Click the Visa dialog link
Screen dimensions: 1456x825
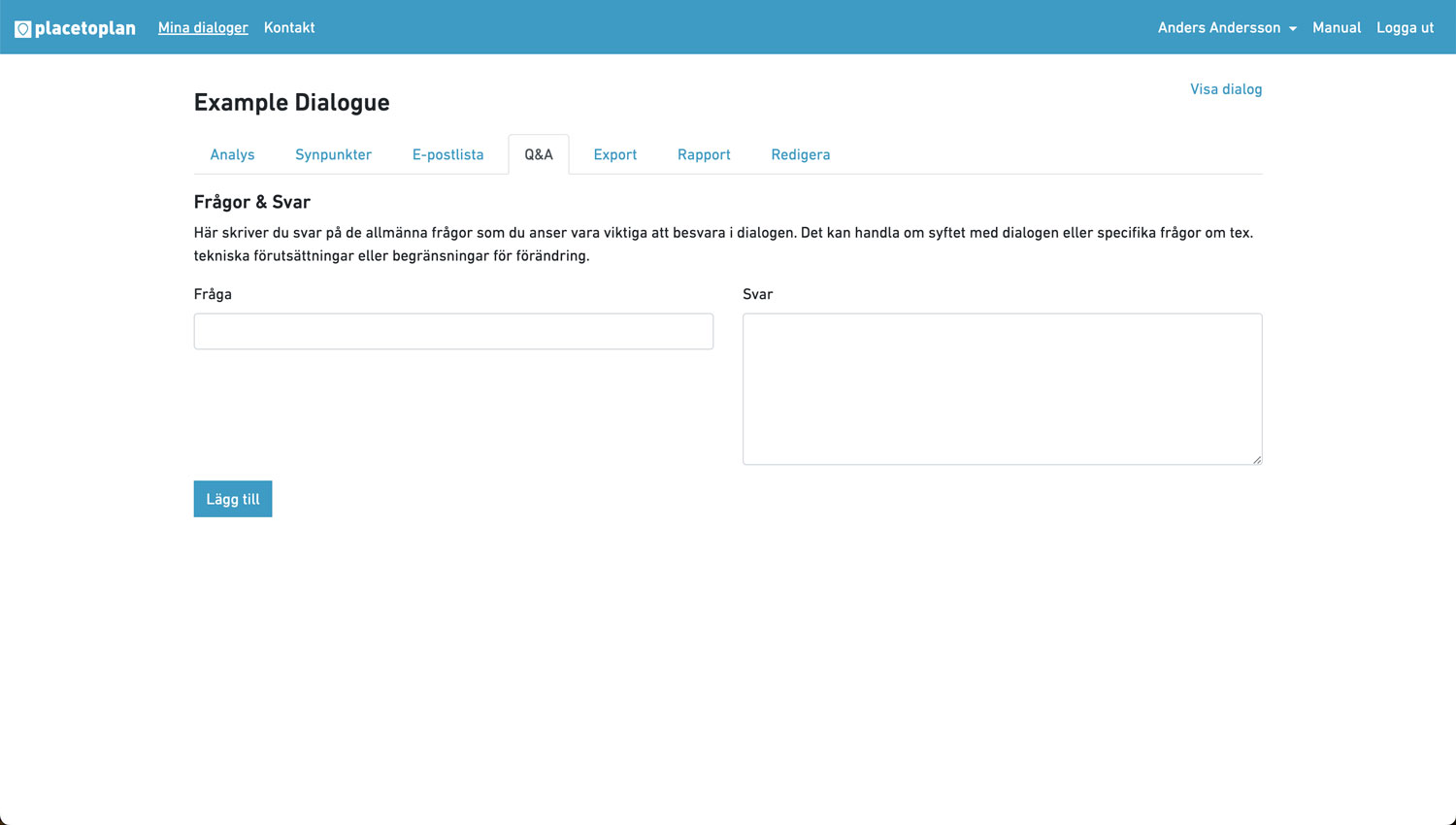click(x=1225, y=89)
